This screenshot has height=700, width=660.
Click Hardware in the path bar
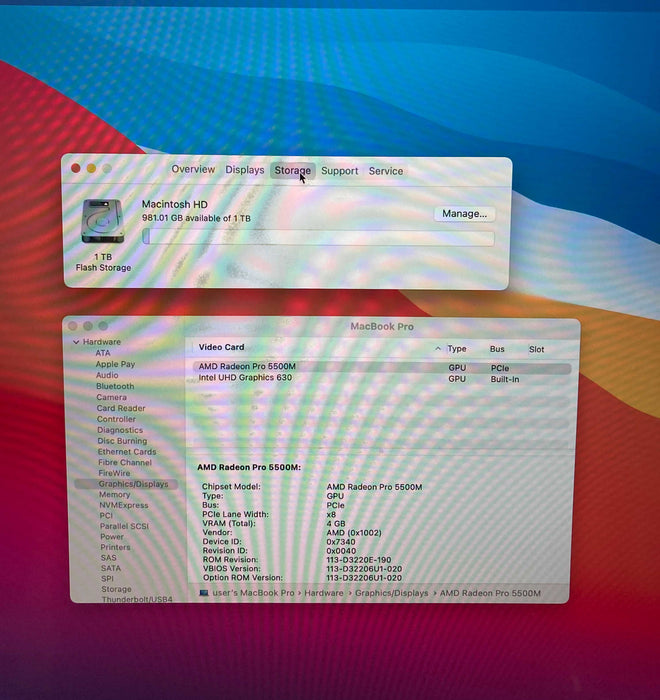coord(324,593)
